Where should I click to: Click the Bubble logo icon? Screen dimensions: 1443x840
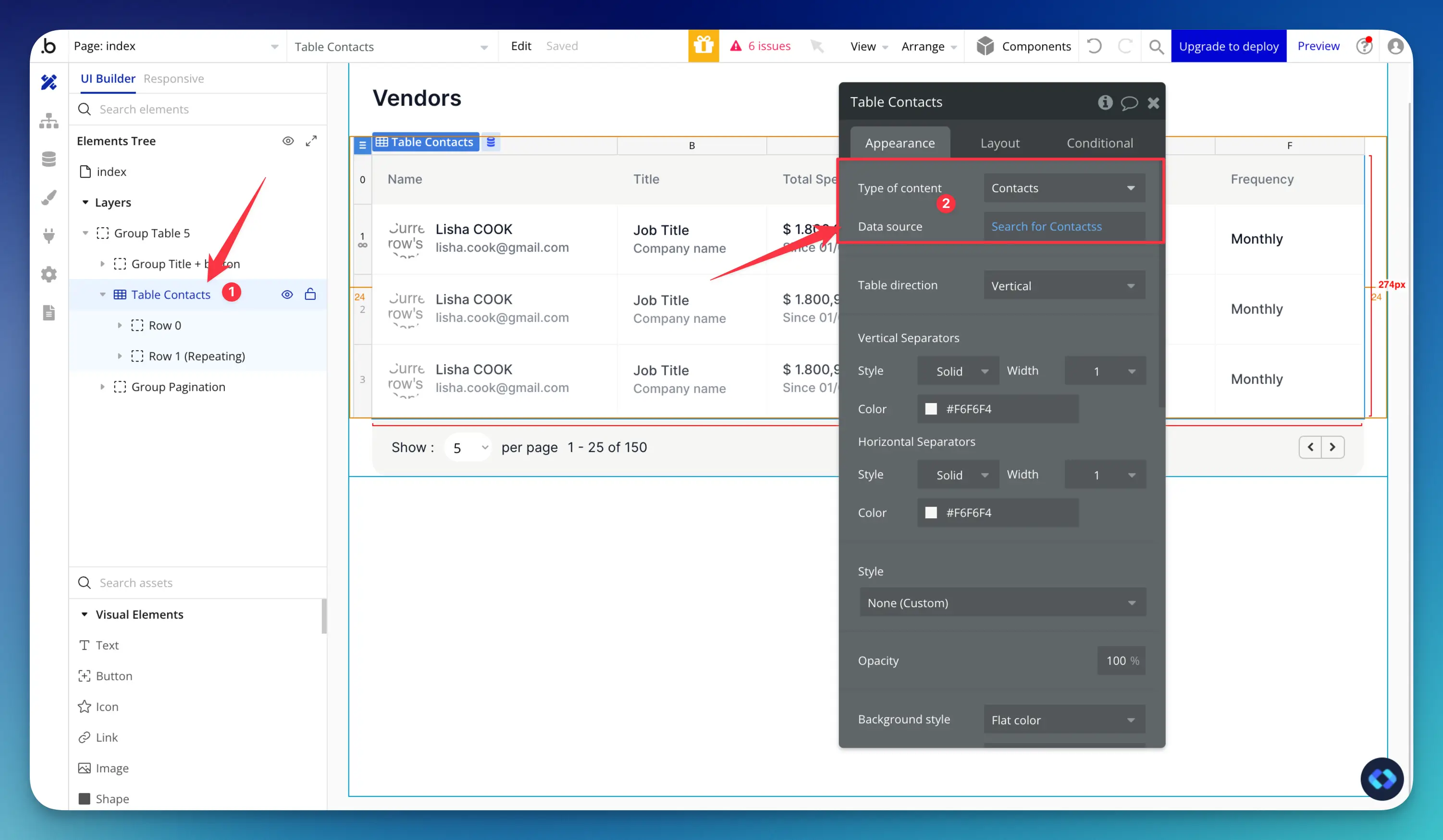point(49,46)
